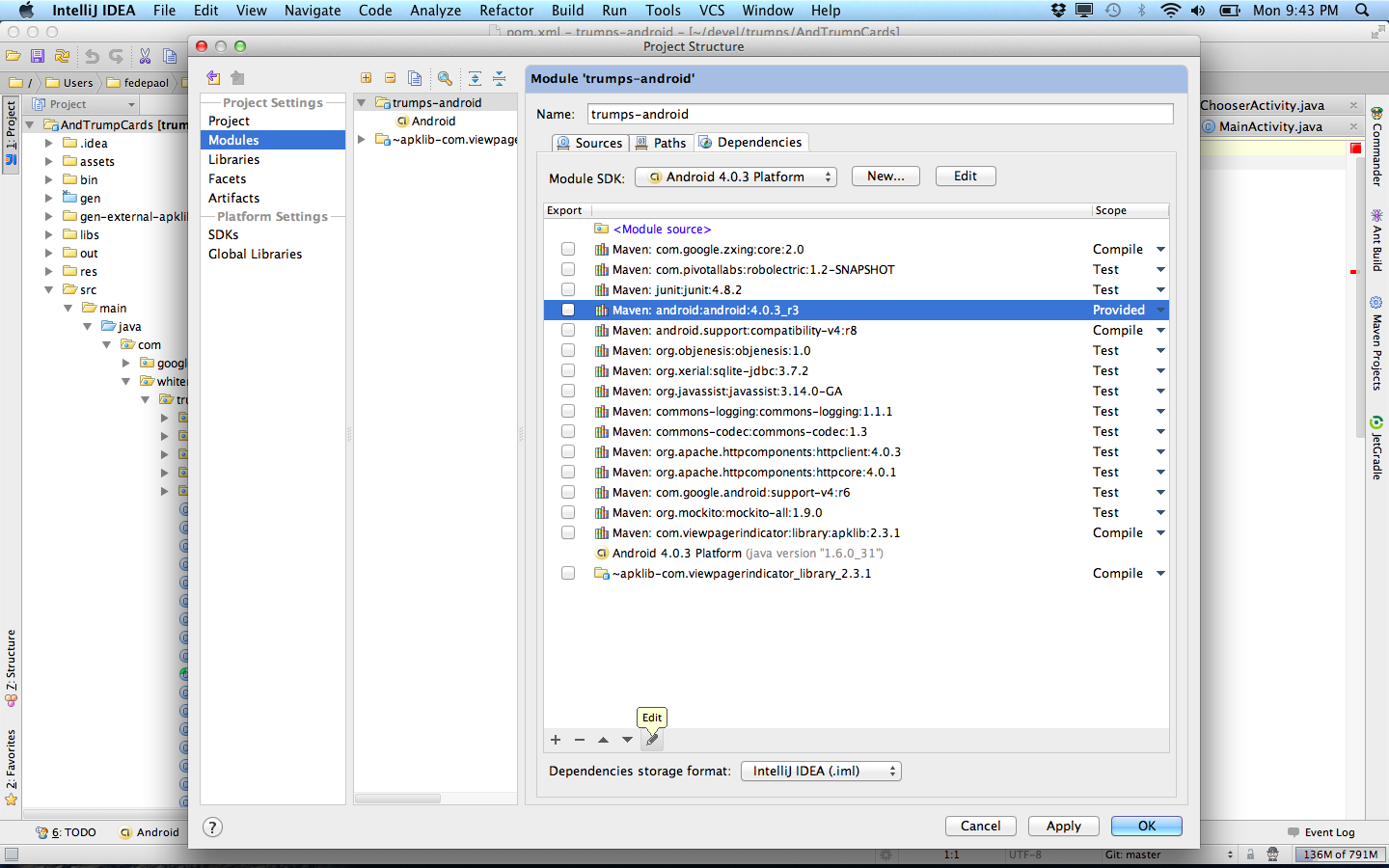Save all files with floppy icon
This screenshot has width=1389, height=868.
coord(38,57)
